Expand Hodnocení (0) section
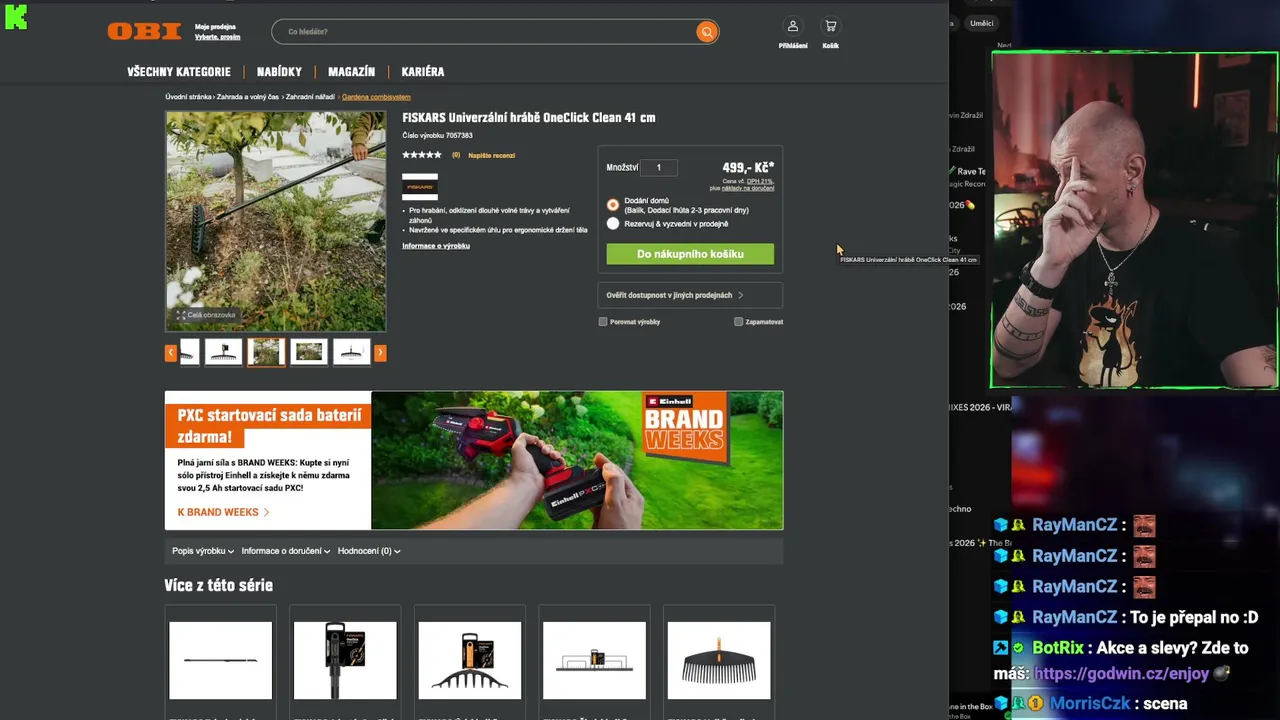The width and height of the screenshot is (1280, 720). pos(369,551)
